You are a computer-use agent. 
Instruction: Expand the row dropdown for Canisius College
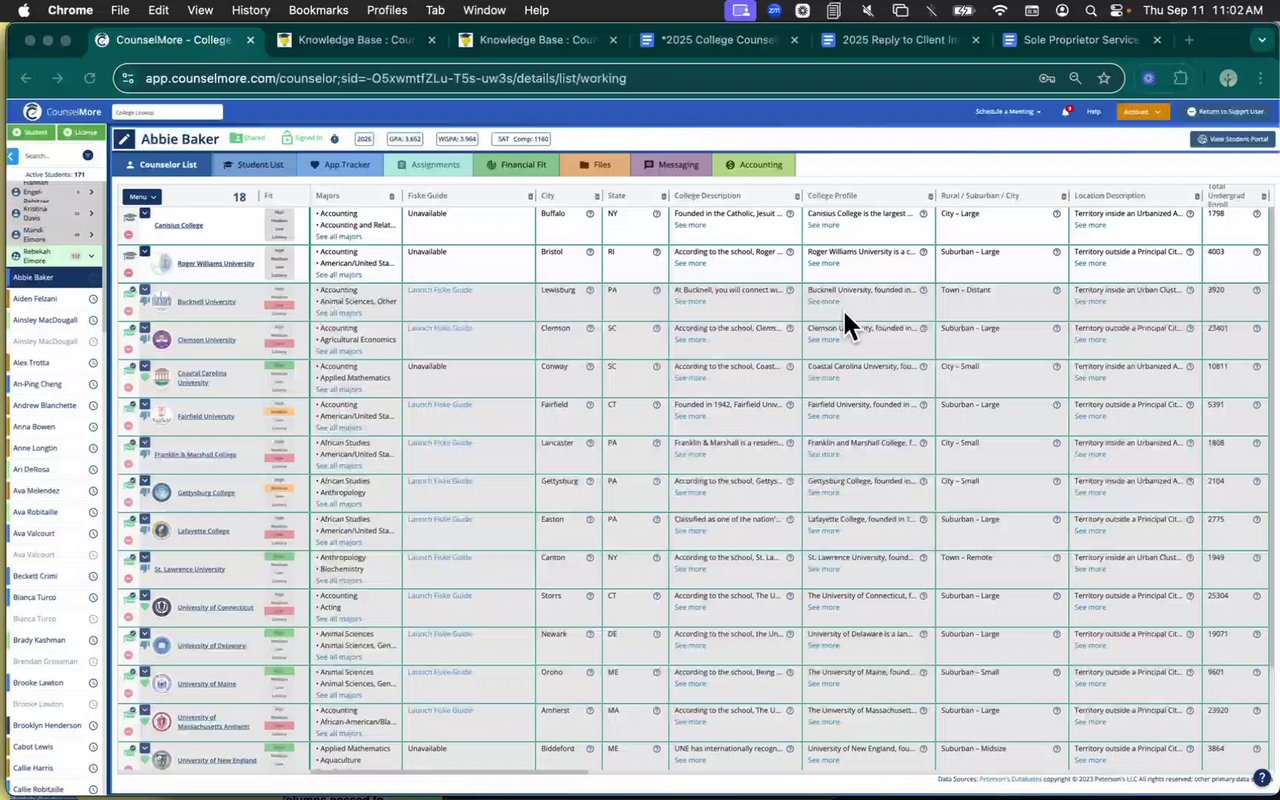[x=145, y=213]
